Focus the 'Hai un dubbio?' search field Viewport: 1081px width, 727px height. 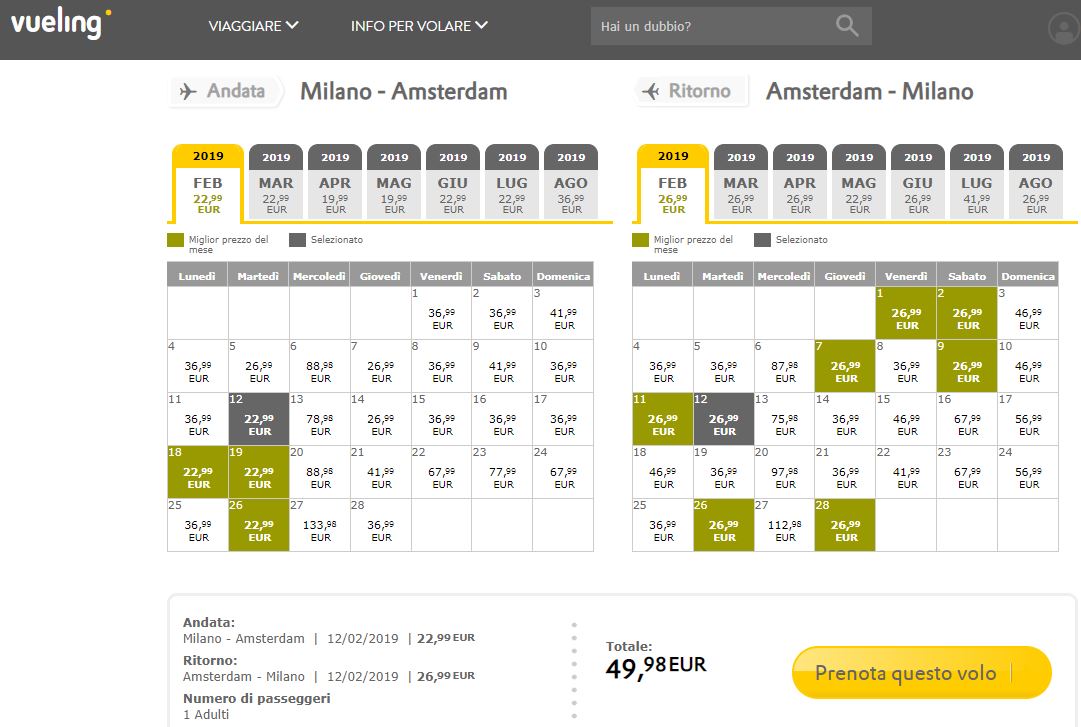pos(731,26)
